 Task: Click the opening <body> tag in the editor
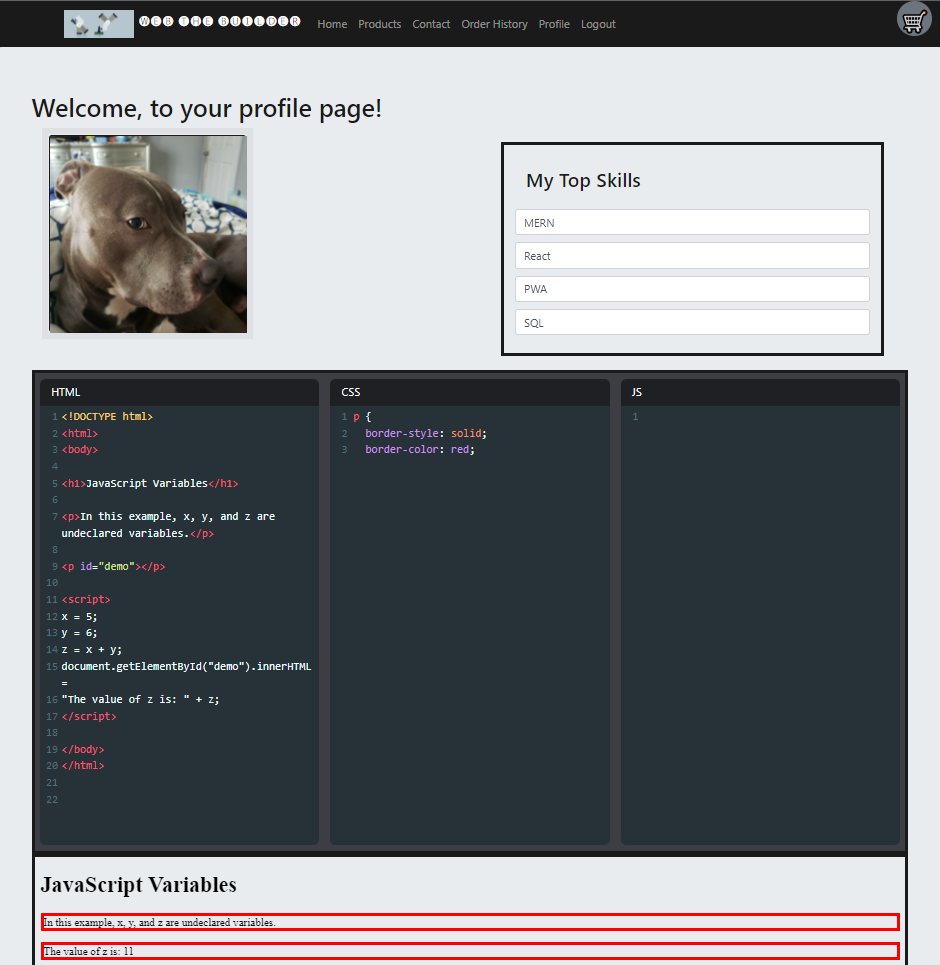(79, 449)
